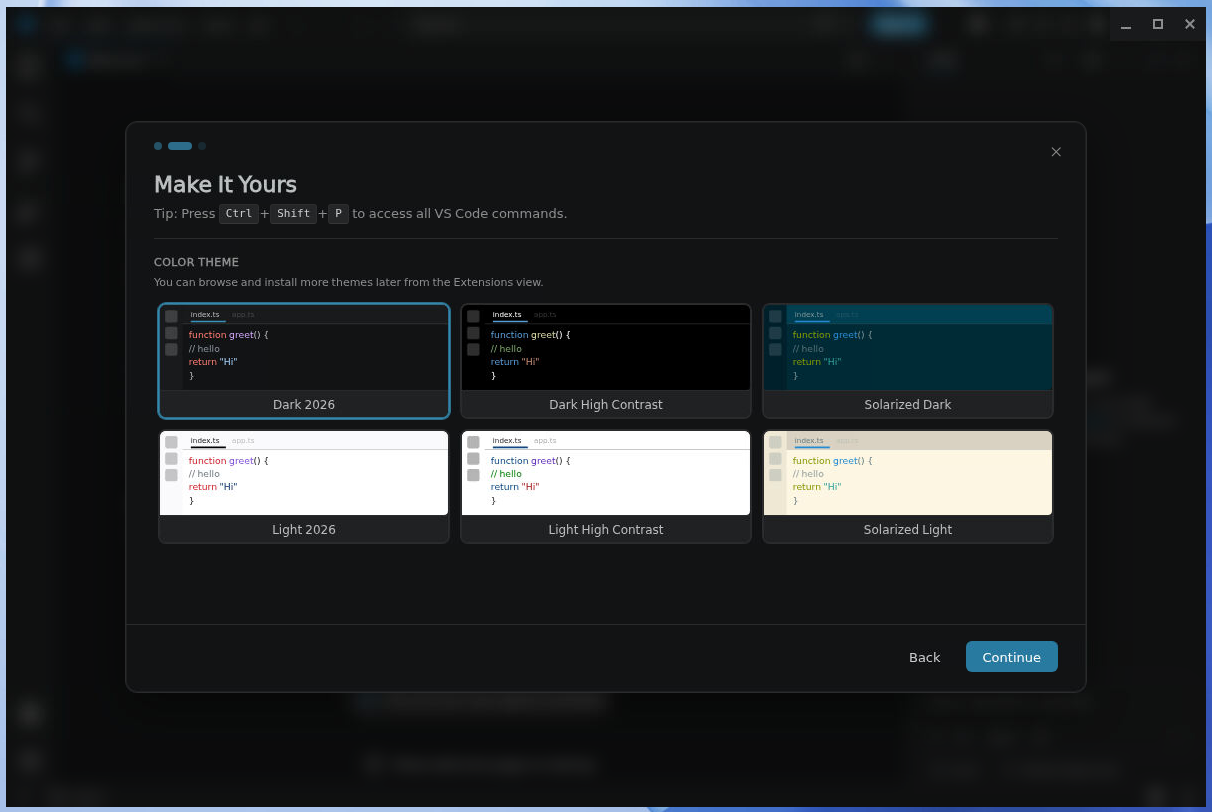
Task: Close the VS Code window
Action: (x=1190, y=24)
